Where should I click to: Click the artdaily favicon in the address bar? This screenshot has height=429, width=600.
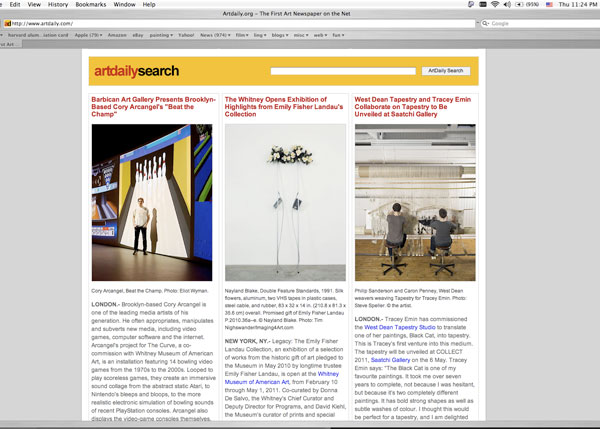pos(8,24)
